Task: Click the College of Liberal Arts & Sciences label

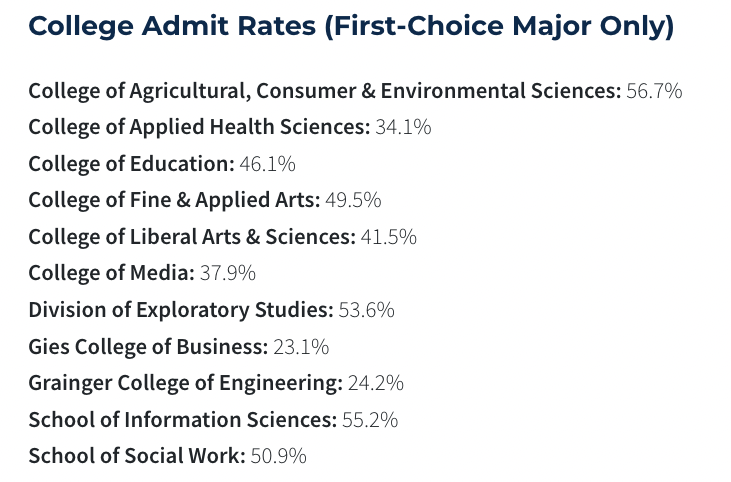Action: tap(191, 237)
